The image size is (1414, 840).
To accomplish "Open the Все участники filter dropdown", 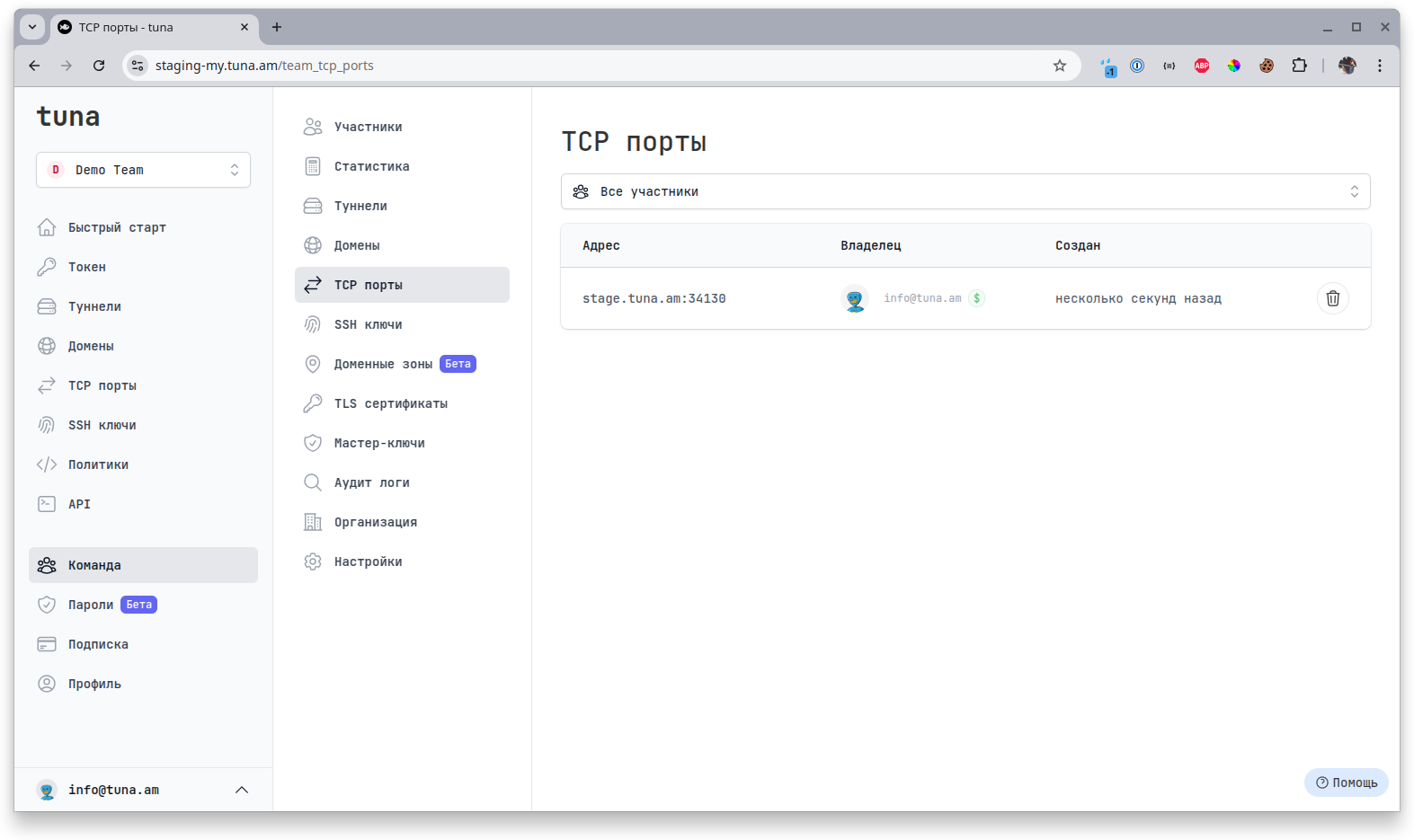I will 965,191.
